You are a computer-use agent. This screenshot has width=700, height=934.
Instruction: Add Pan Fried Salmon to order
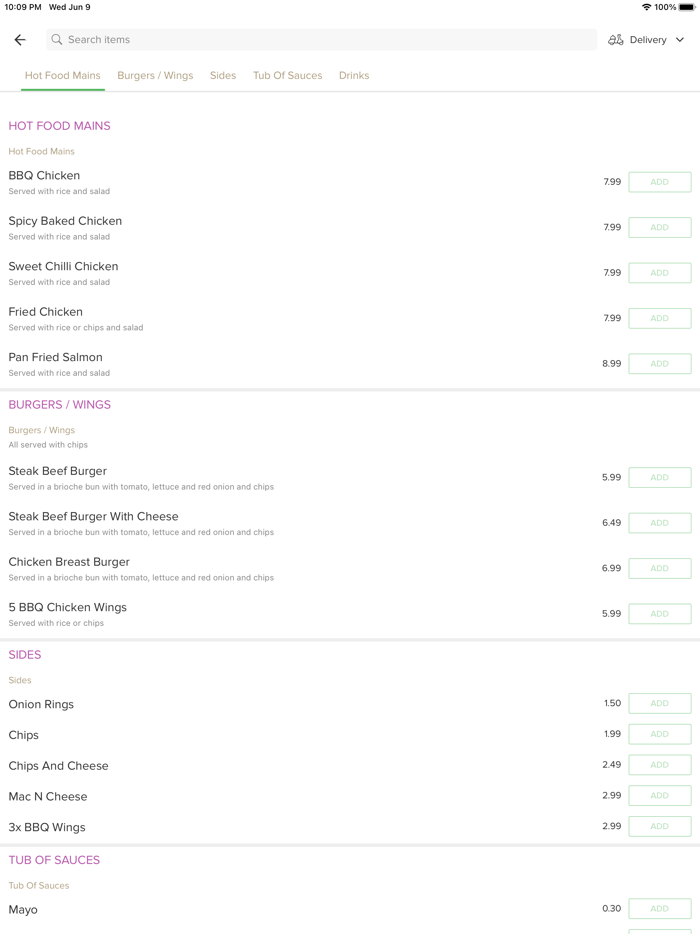pos(659,364)
